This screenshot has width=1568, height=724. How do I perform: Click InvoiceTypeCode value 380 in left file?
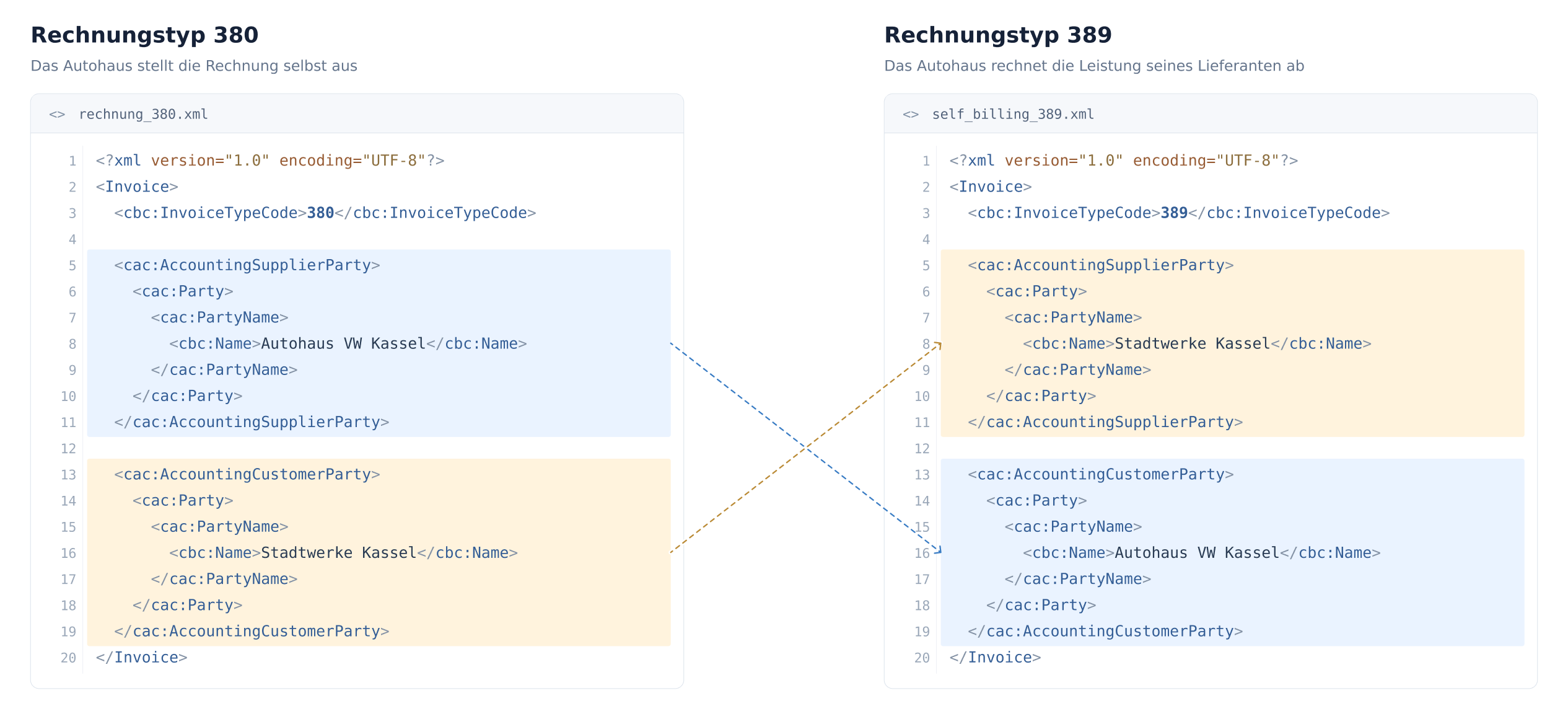tap(320, 213)
